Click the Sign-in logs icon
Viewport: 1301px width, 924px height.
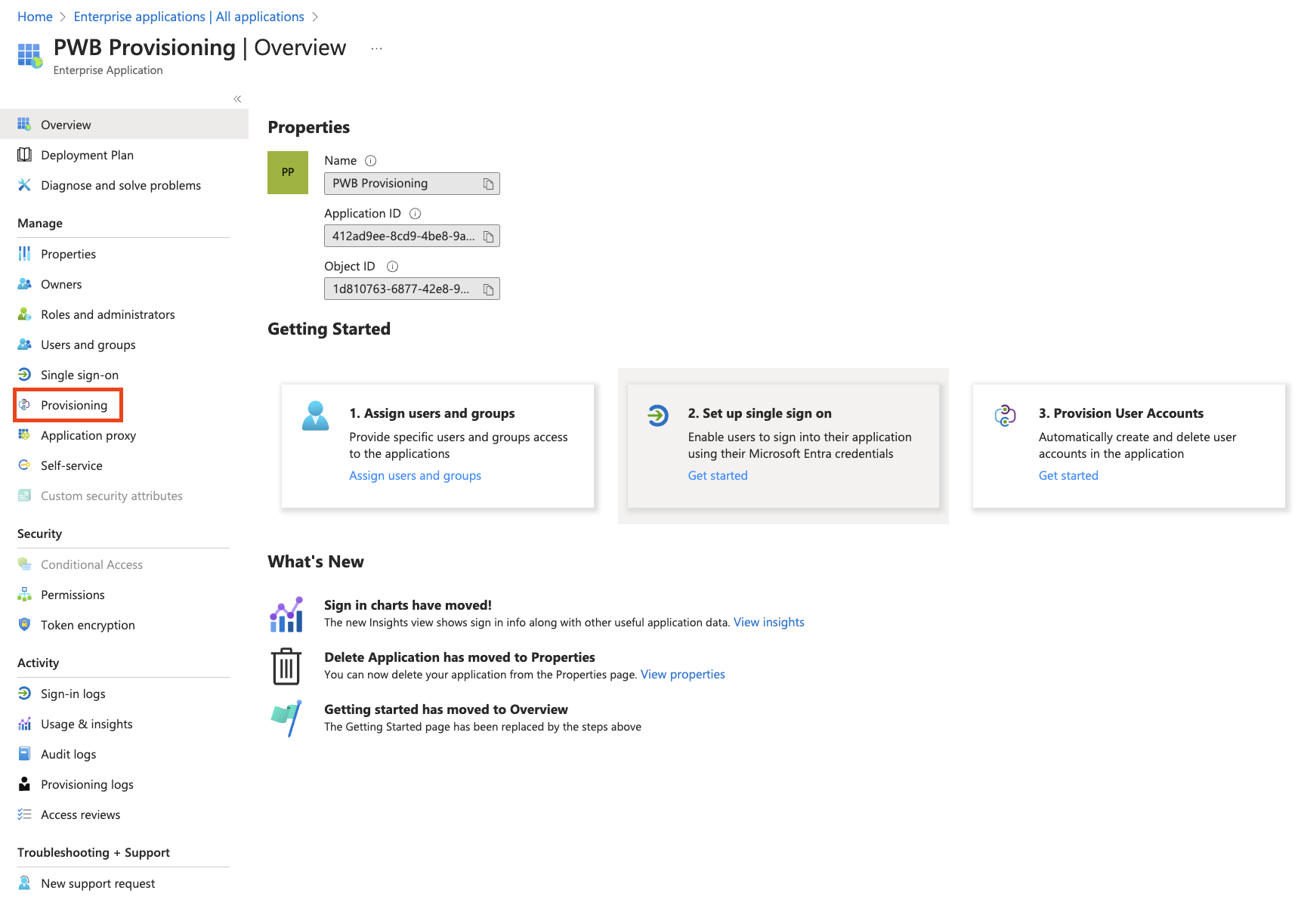point(24,694)
